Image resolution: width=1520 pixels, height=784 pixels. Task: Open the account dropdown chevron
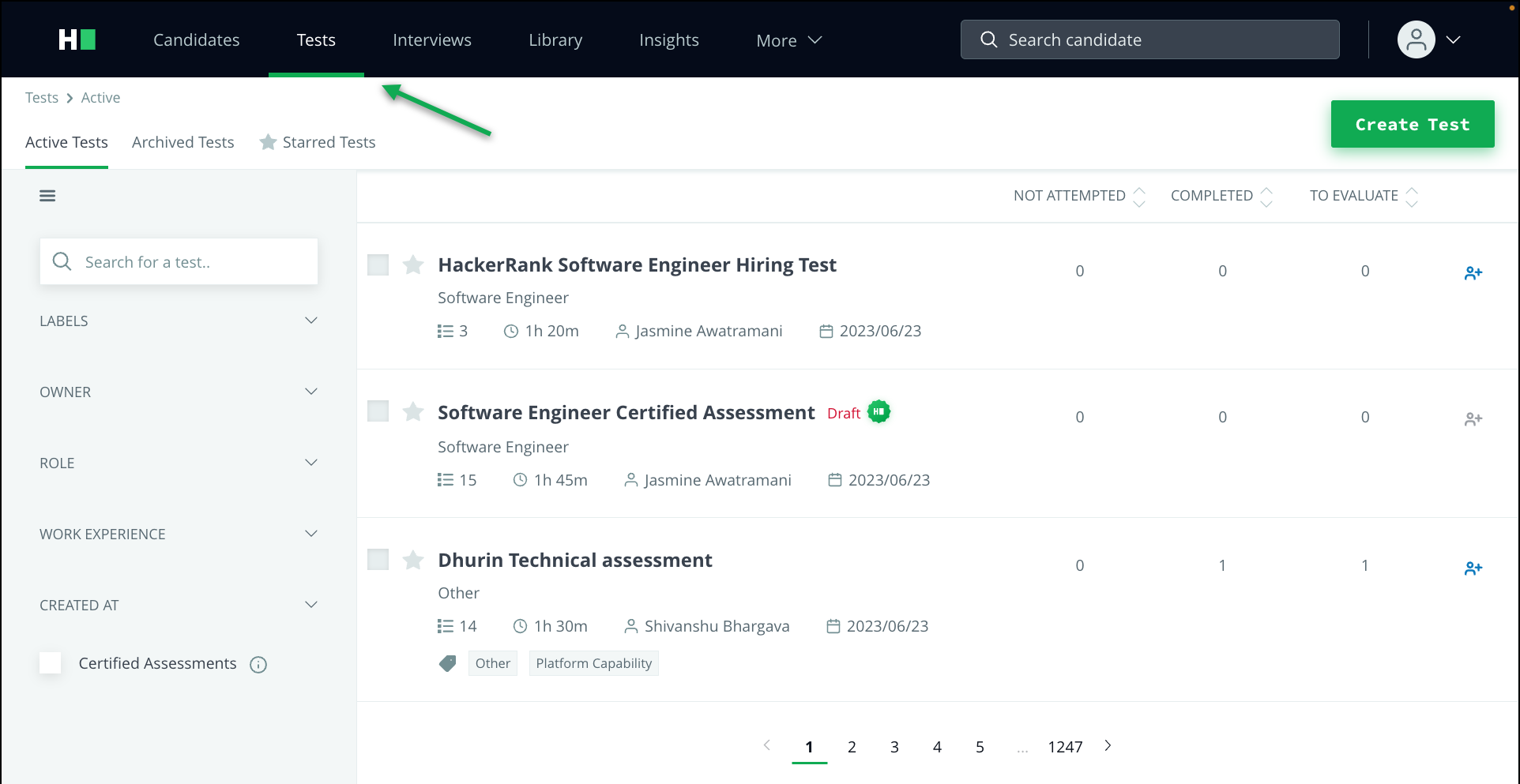click(x=1453, y=39)
